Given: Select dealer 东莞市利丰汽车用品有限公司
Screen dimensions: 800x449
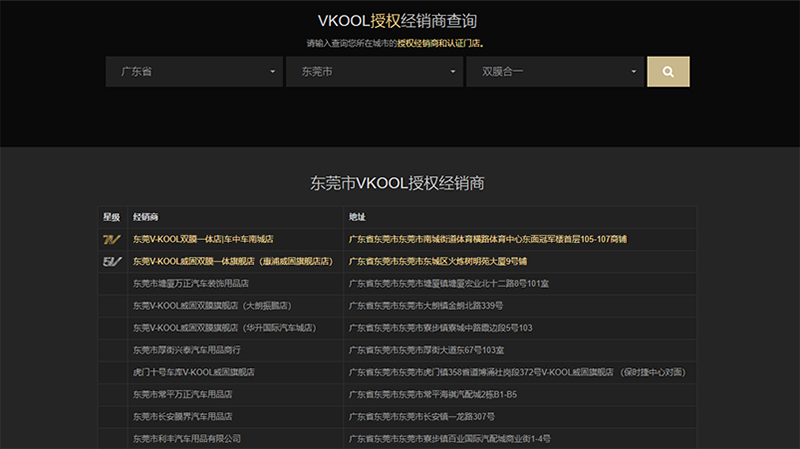Looking at the screenshot, I should [x=187, y=439].
